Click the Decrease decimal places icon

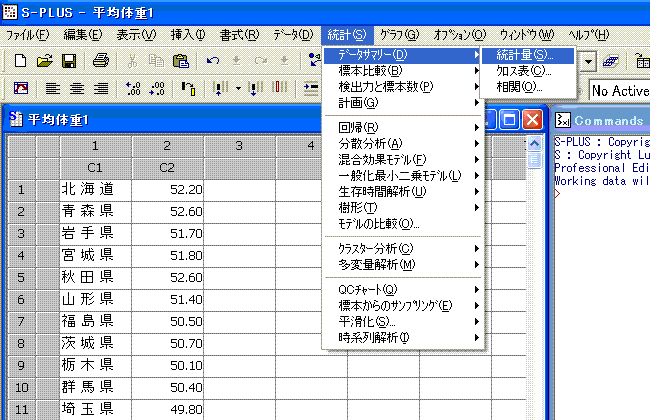[157, 88]
